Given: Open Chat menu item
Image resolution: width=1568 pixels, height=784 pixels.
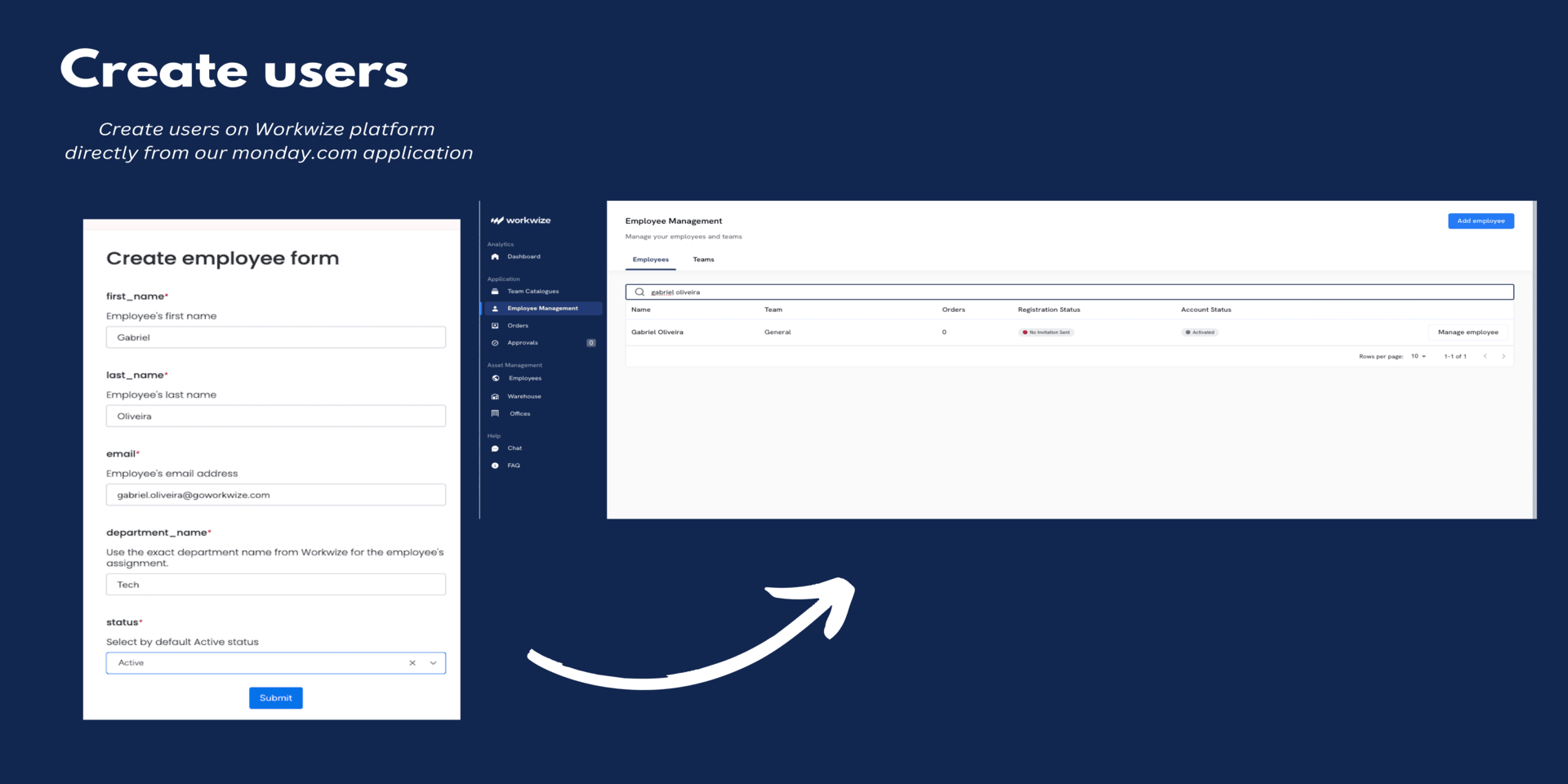Looking at the screenshot, I should pos(514,448).
